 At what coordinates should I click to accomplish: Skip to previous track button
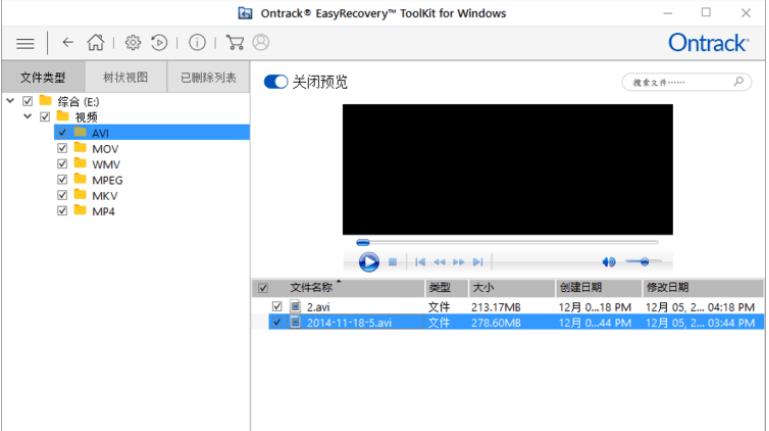[420, 262]
